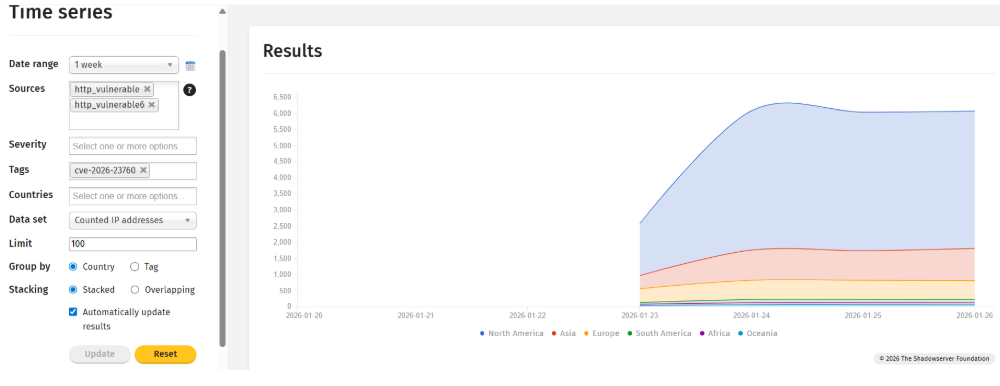1000x386 pixels.
Task: Open the calendar date picker icon
Action: tap(190, 65)
